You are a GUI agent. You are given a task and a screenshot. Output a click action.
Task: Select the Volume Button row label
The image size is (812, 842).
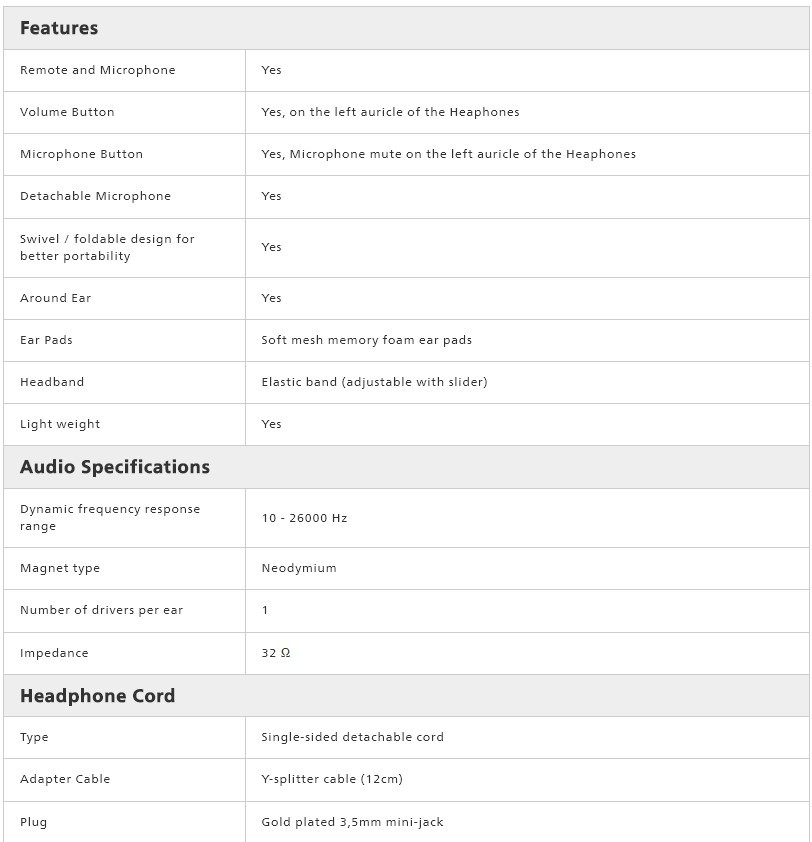[67, 112]
